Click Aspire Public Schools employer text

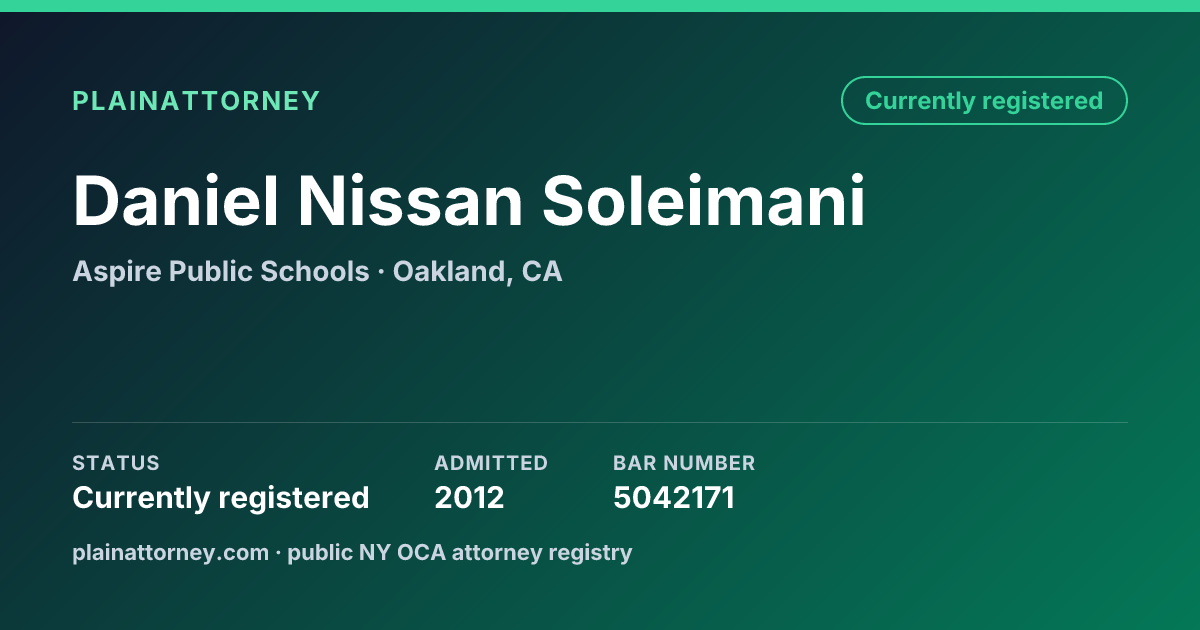[x=221, y=271]
